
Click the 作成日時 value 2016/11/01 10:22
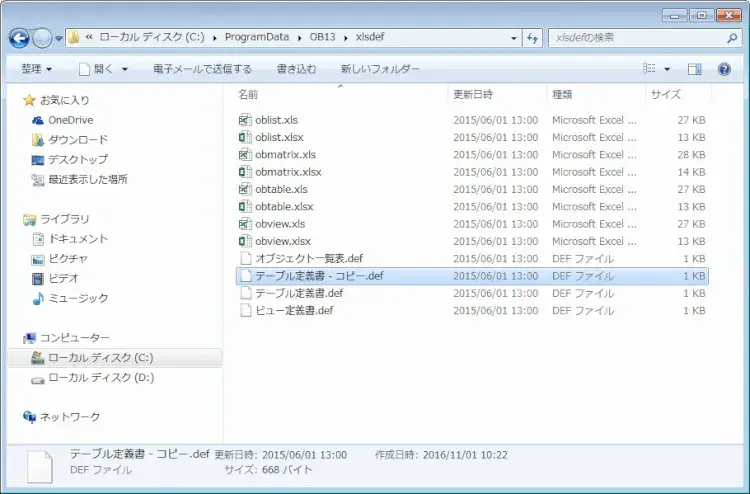coord(465,455)
